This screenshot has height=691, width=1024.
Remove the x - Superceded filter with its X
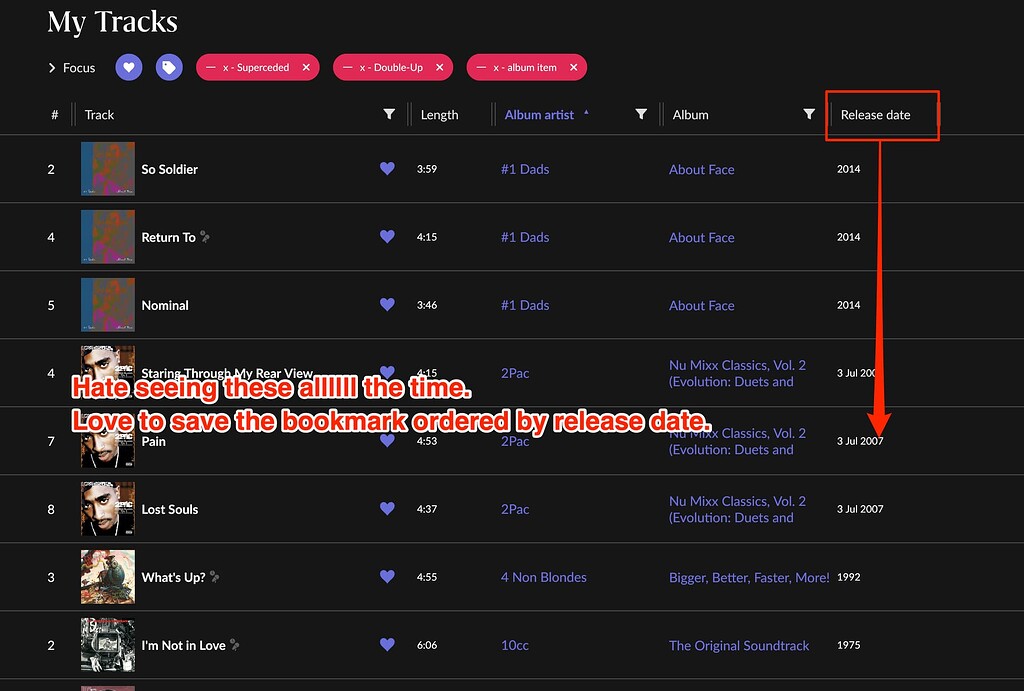(x=305, y=67)
